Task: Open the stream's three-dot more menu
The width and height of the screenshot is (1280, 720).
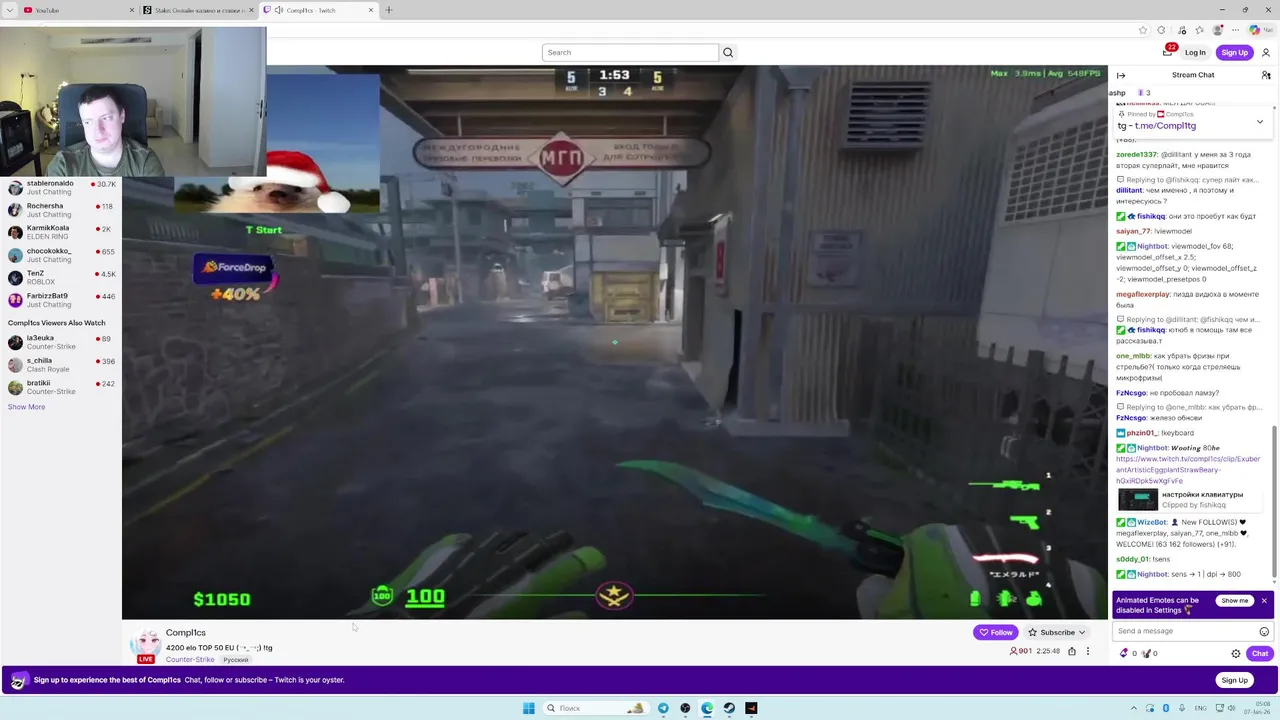Action: coord(1088,651)
